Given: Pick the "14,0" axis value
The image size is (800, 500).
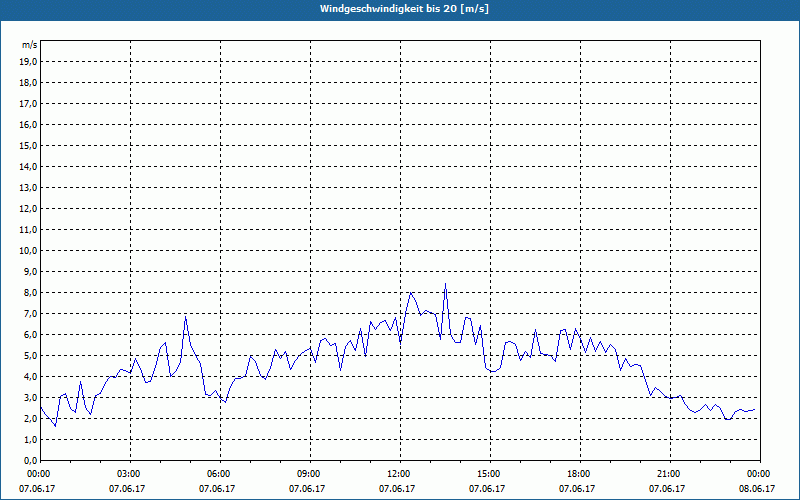Looking at the screenshot, I should pyautogui.click(x=28, y=166).
